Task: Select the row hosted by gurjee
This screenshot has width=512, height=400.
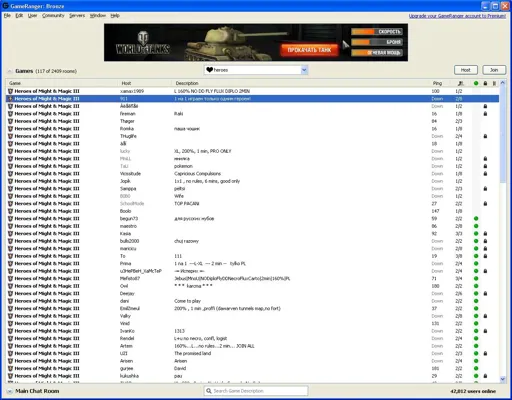Action: [252, 368]
